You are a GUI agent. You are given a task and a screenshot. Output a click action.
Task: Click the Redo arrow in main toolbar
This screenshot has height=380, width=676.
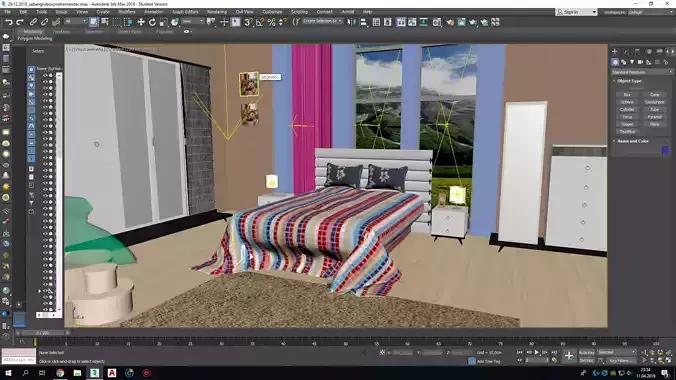(20, 22)
